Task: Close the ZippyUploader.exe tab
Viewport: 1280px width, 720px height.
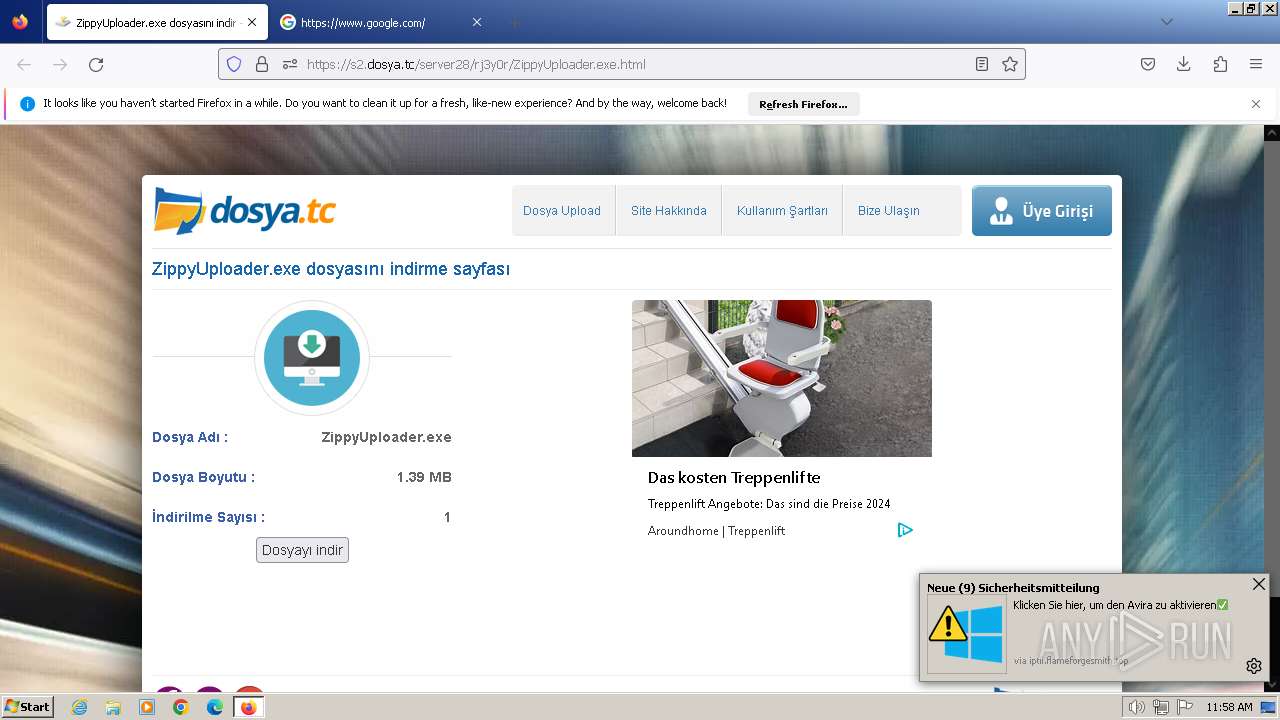Action: click(251, 22)
